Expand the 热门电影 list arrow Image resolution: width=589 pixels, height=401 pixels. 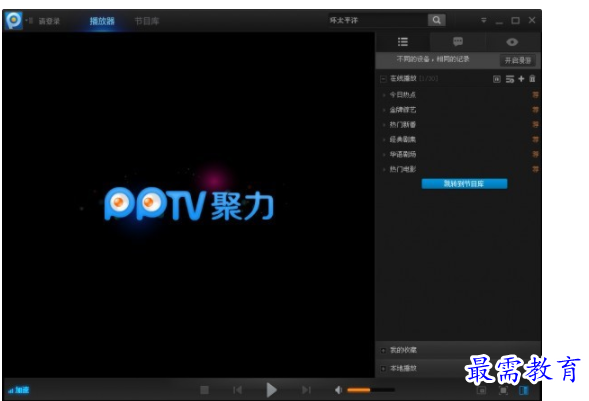(x=384, y=170)
